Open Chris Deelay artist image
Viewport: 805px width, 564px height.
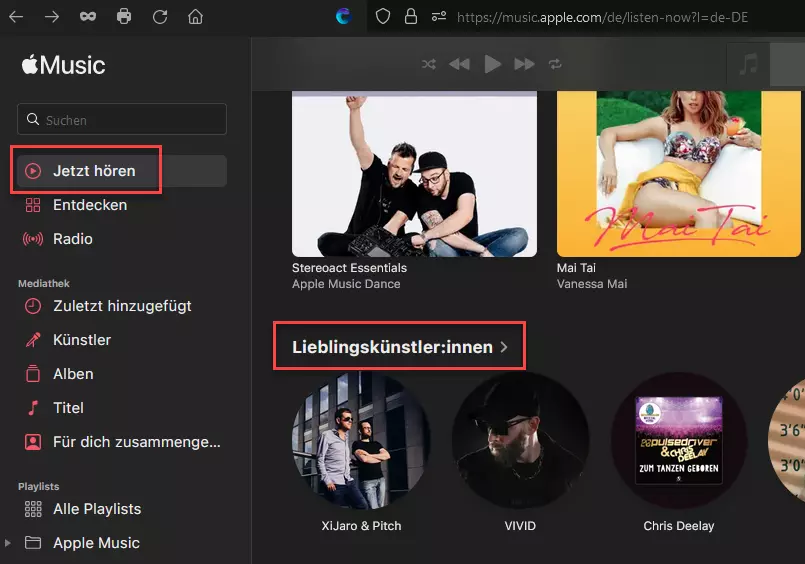[x=679, y=441]
